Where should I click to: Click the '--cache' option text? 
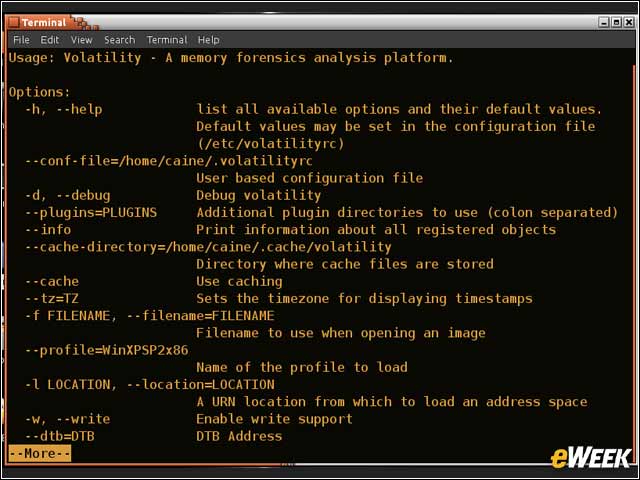click(51, 282)
